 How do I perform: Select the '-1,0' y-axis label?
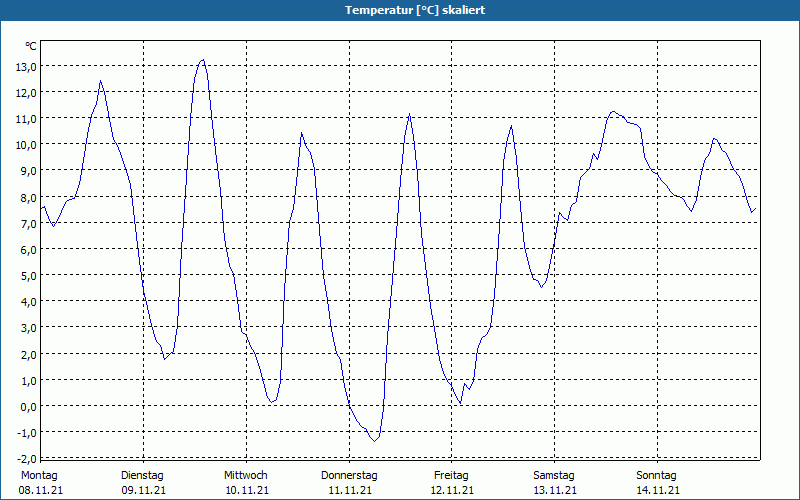(x=27, y=433)
